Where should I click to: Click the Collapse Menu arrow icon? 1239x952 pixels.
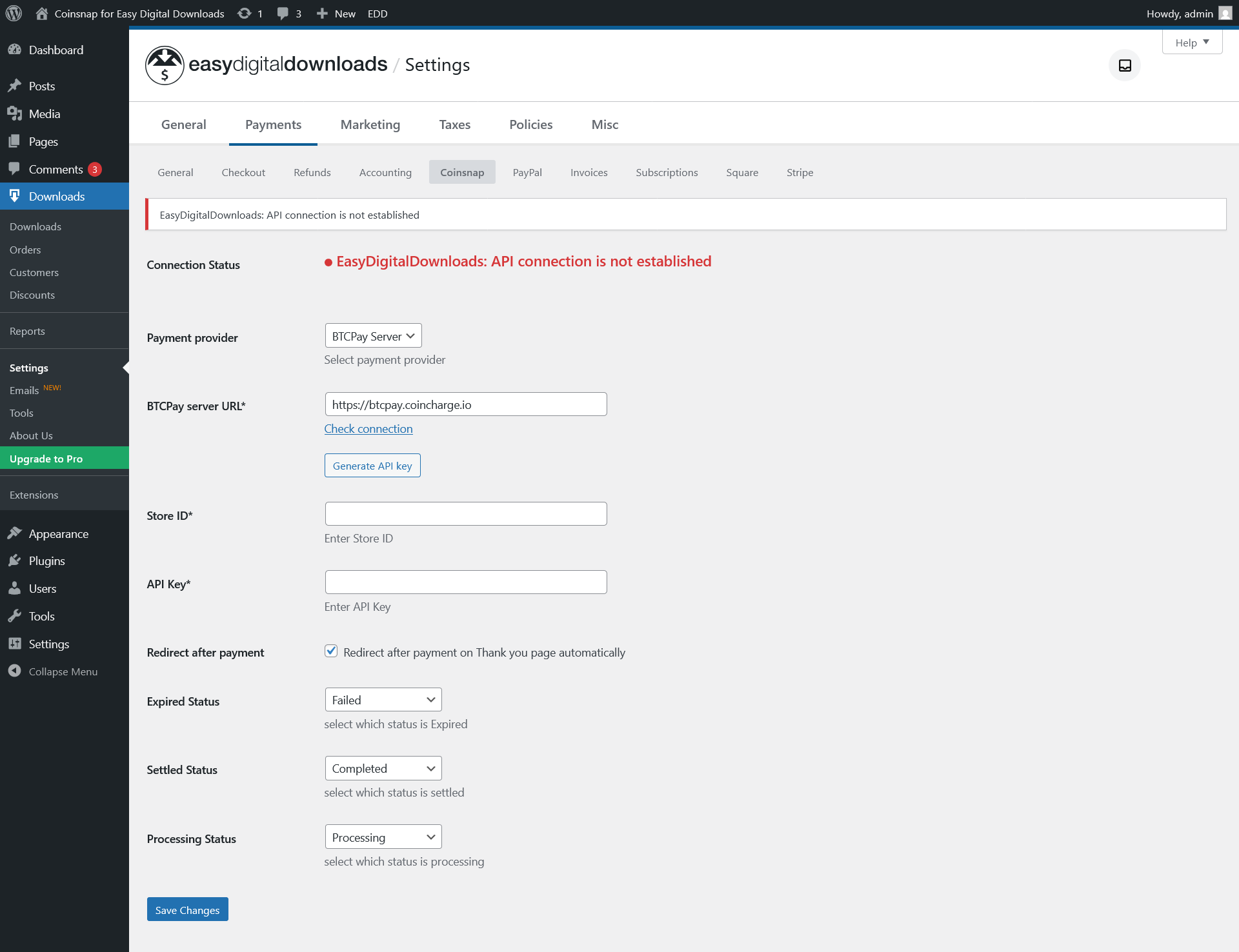click(x=15, y=671)
